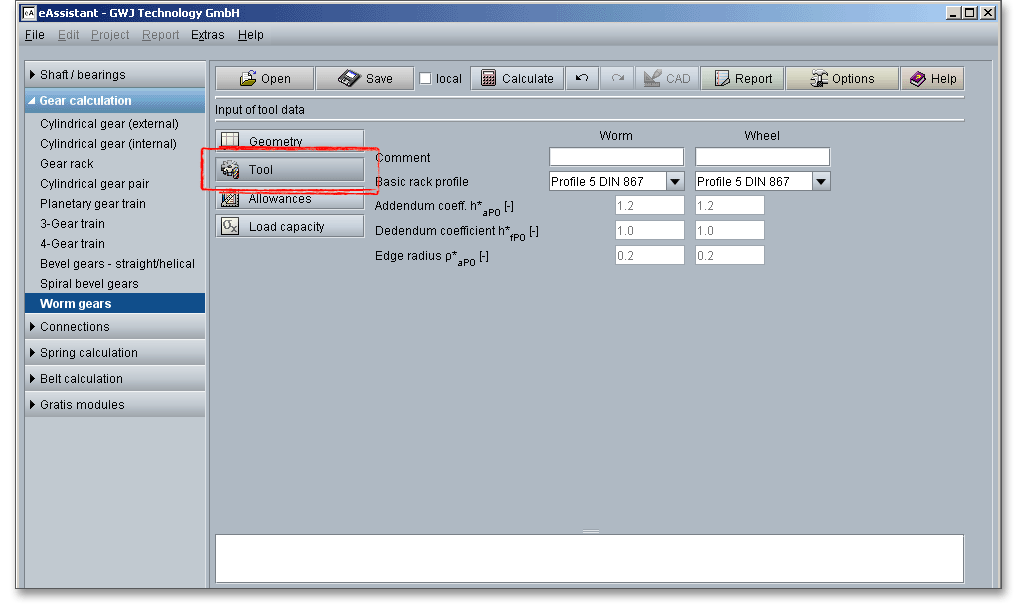Image resolution: width=1017 pixels, height=604 pixels.
Task: Click the Worm comment input field
Action: (616, 157)
